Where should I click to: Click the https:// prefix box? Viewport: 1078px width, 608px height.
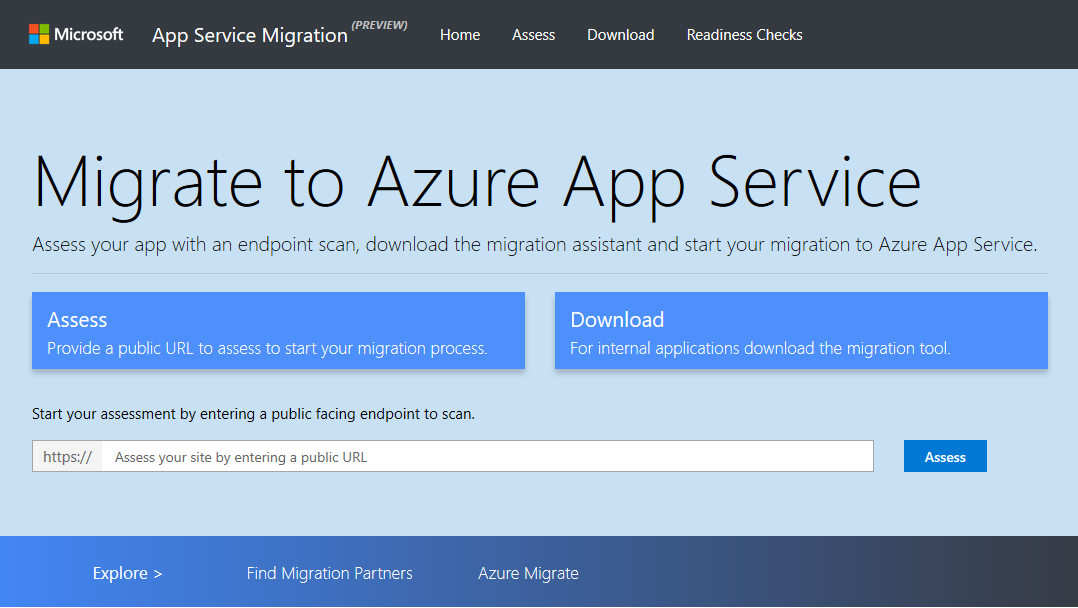67,457
